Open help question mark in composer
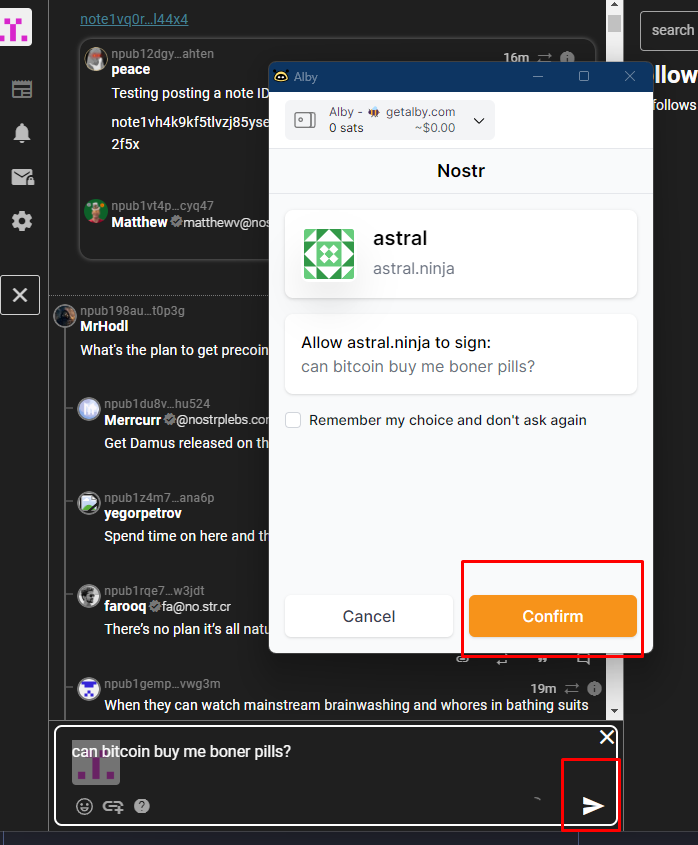698x845 pixels. click(142, 806)
